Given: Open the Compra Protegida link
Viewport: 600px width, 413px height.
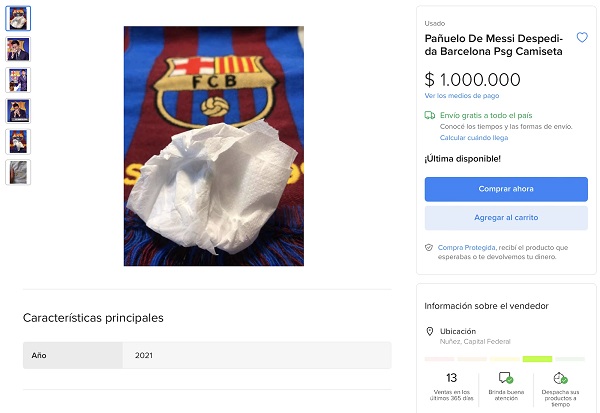Looking at the screenshot, I should (464, 247).
